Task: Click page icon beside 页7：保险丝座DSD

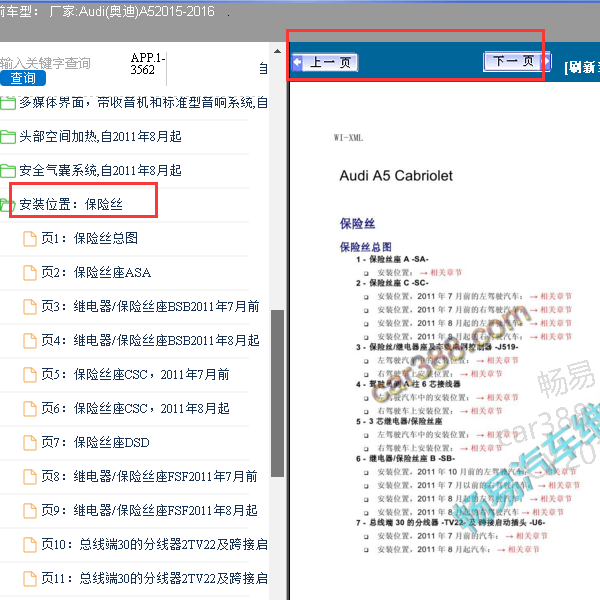Action: pos(30,443)
